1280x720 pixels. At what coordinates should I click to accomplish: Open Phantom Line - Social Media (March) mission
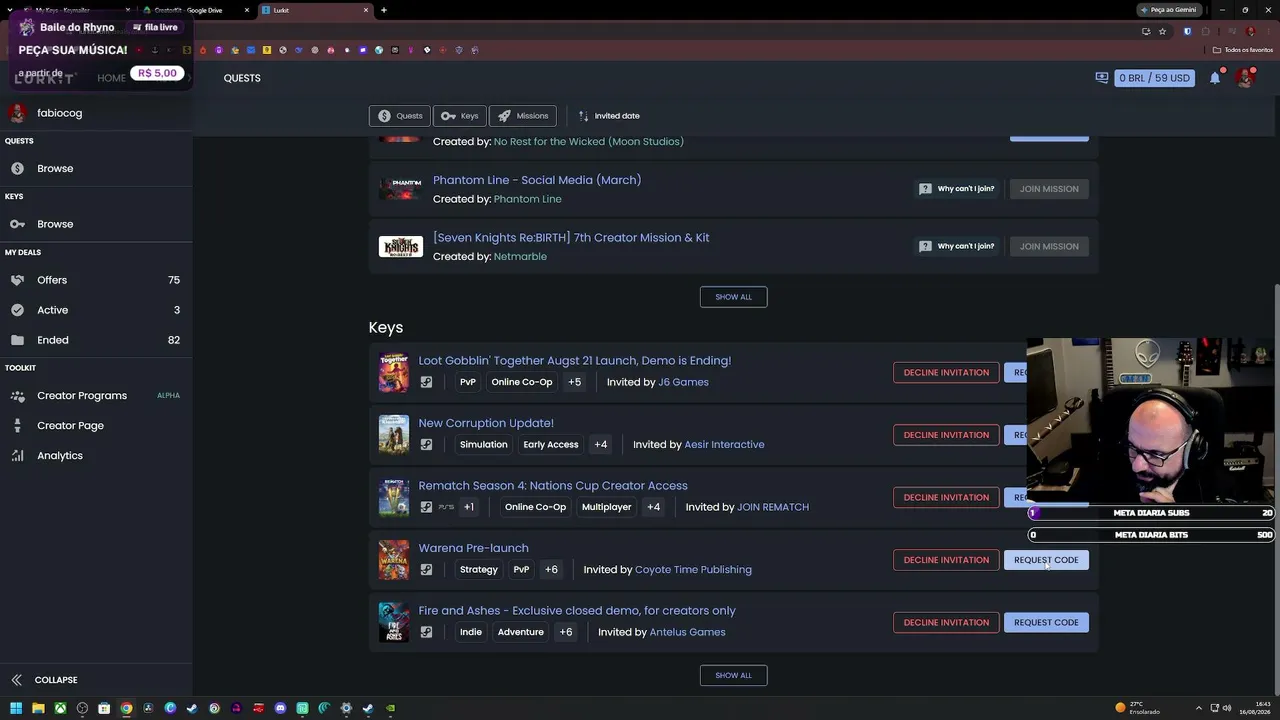[x=537, y=180]
